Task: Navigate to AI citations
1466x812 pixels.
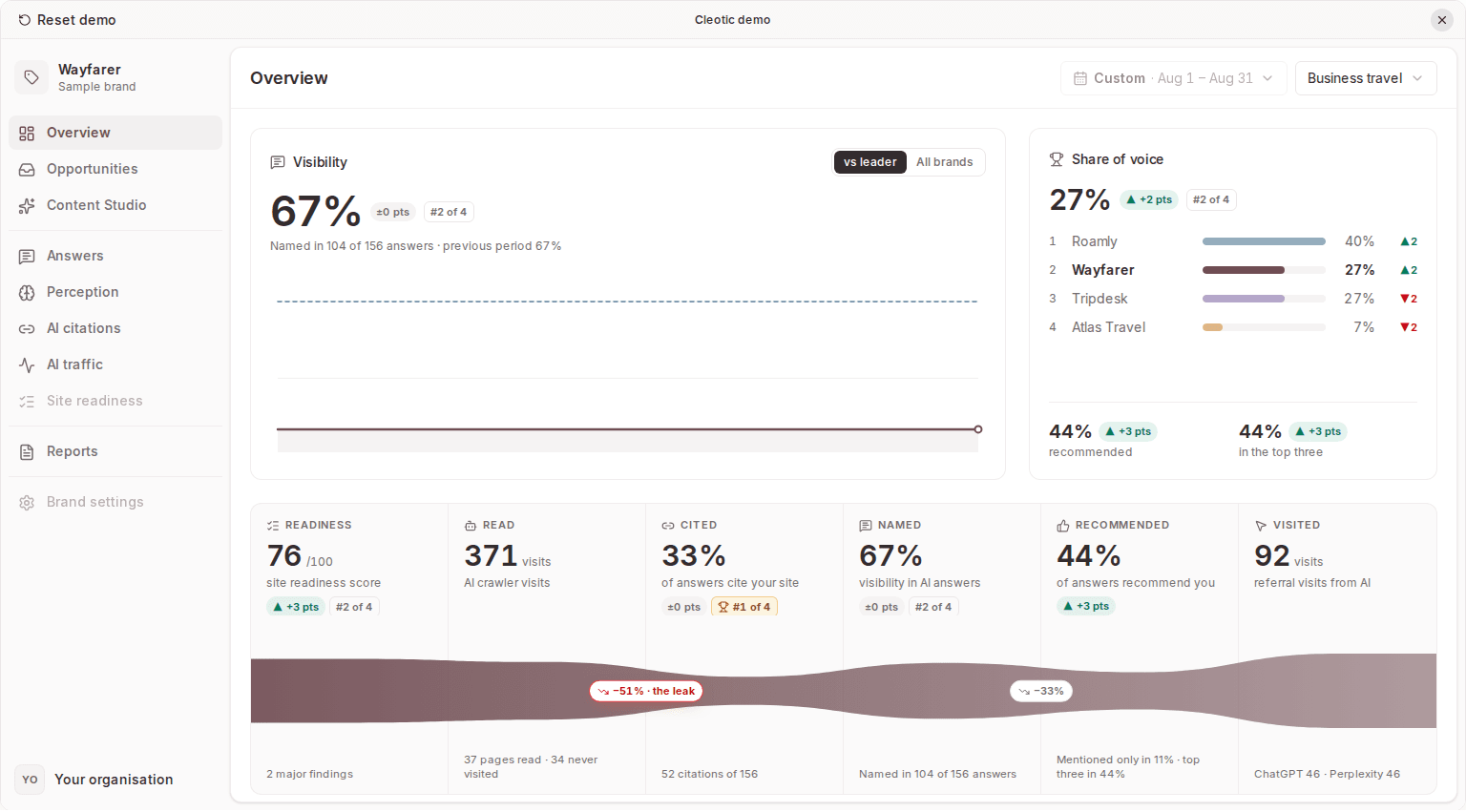Action: [x=115, y=328]
